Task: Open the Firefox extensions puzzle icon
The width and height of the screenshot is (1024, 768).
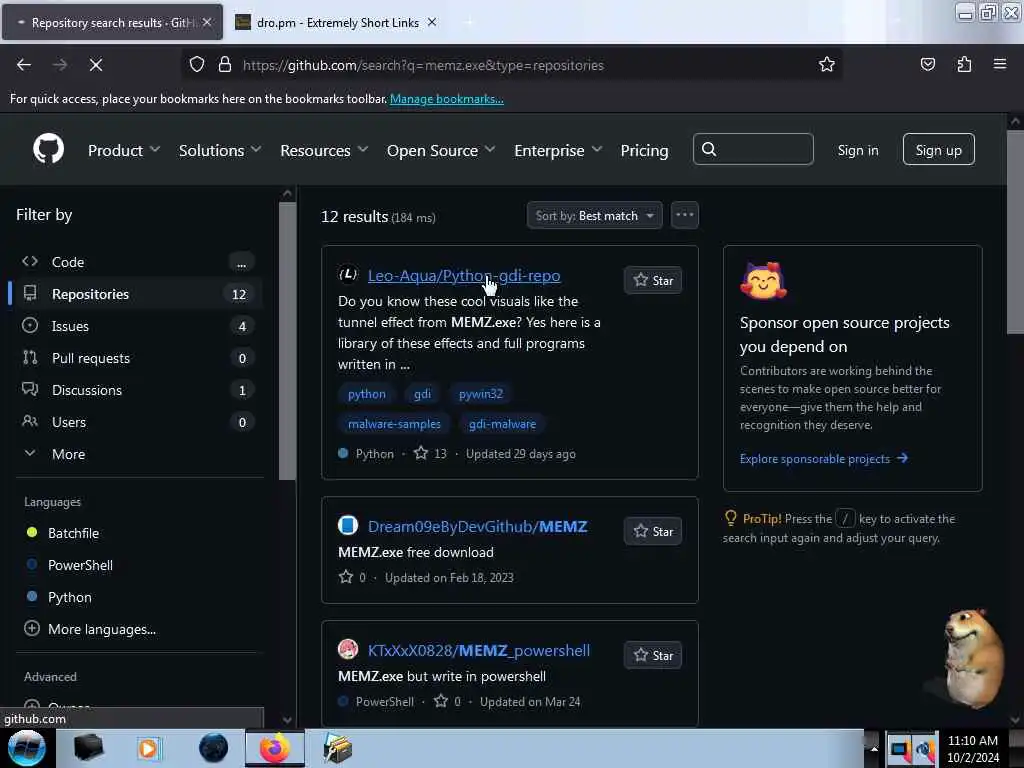Action: click(x=964, y=64)
